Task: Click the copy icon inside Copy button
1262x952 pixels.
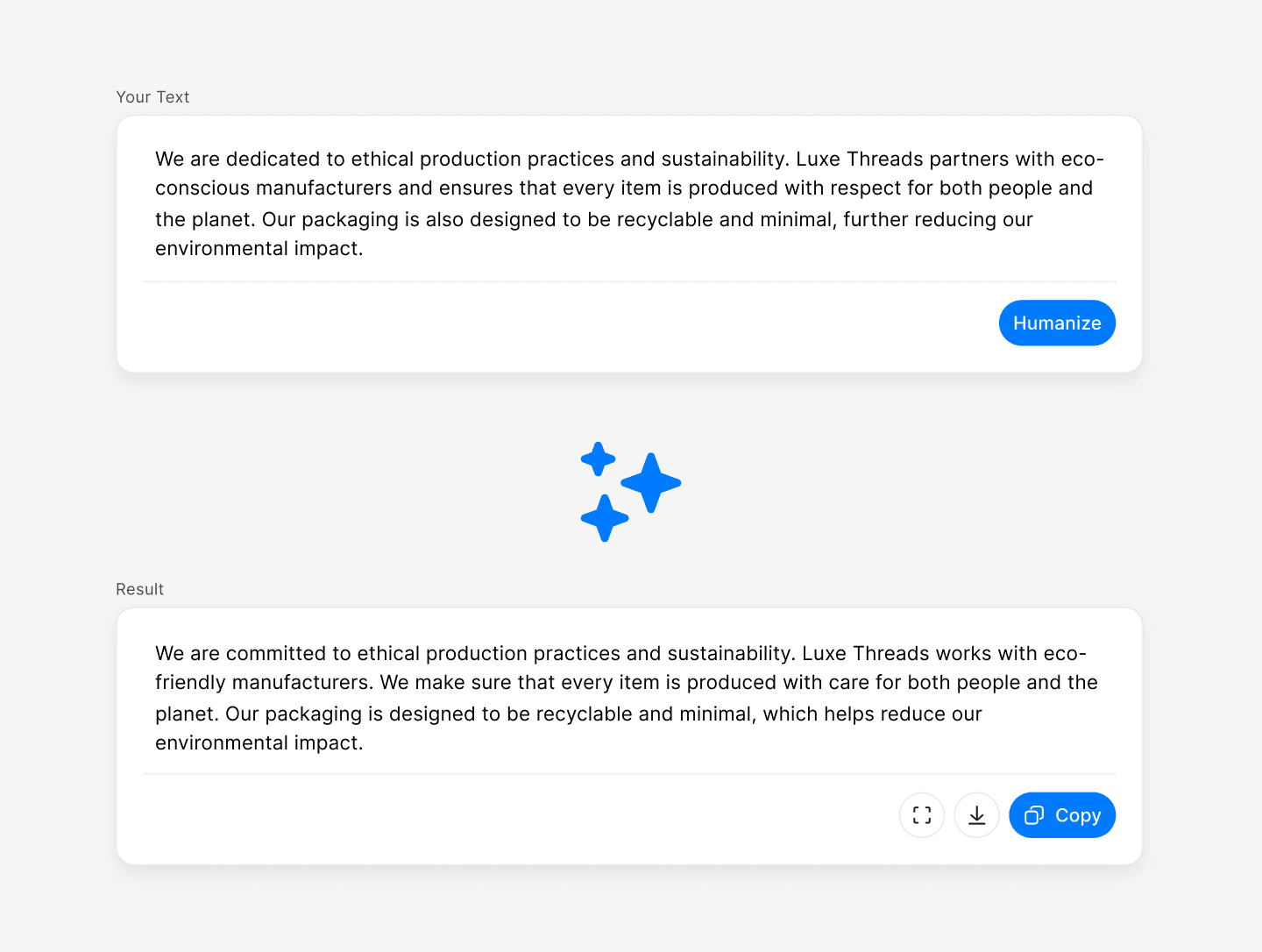Action: click(x=1034, y=815)
